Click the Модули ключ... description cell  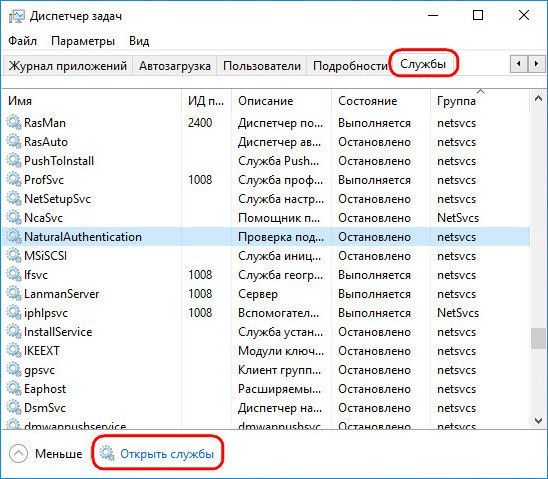point(281,350)
